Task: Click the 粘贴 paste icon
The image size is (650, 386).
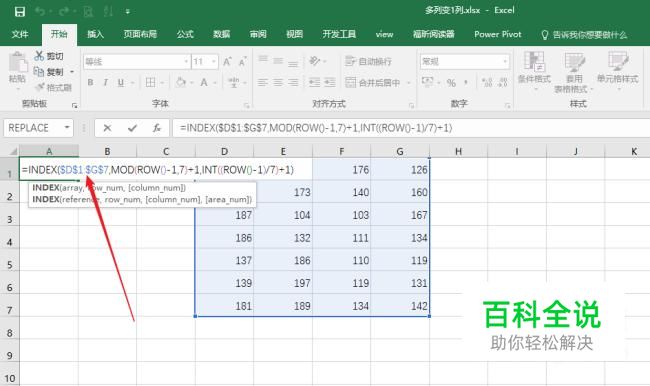Action: [17, 62]
